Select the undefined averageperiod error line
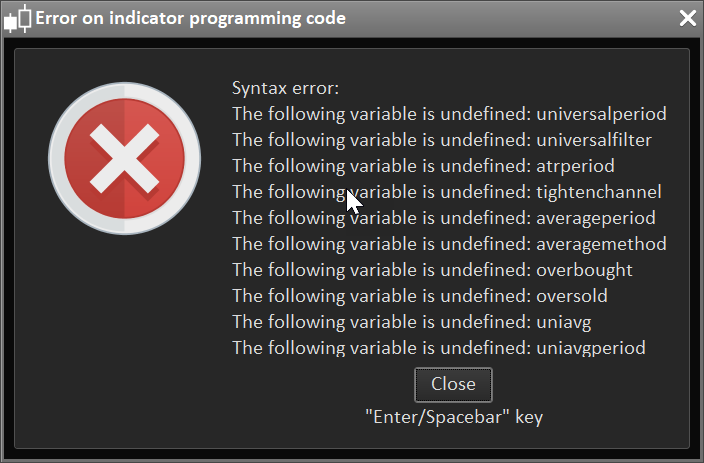 click(x=444, y=218)
